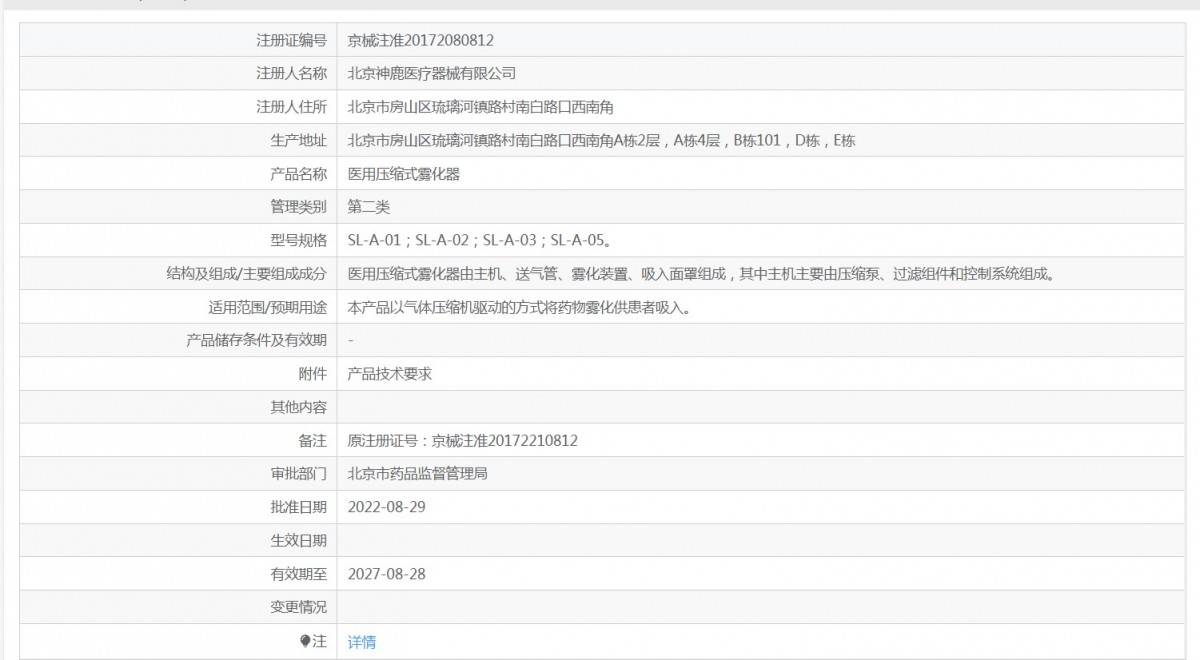Open the 详情 link in the 注 row
This screenshot has width=1200, height=660.
362,642
